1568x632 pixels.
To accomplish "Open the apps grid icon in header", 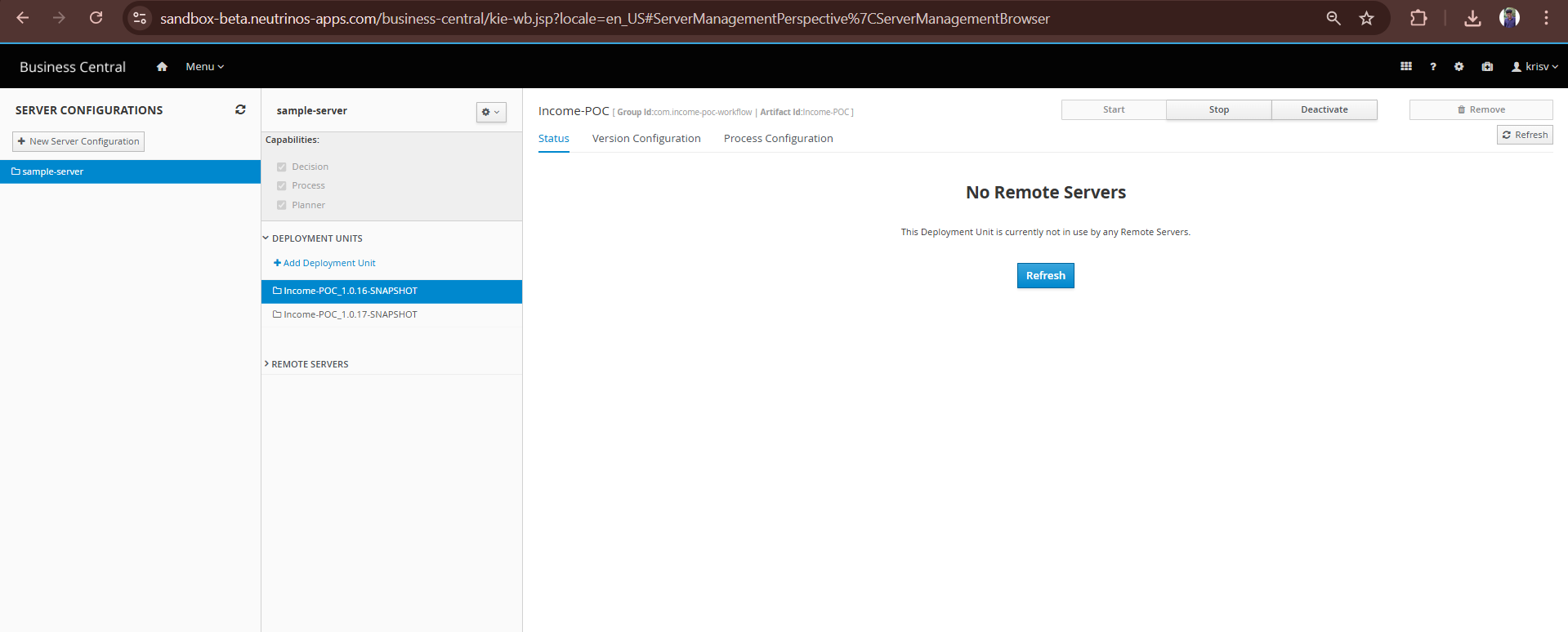I will click(1406, 67).
